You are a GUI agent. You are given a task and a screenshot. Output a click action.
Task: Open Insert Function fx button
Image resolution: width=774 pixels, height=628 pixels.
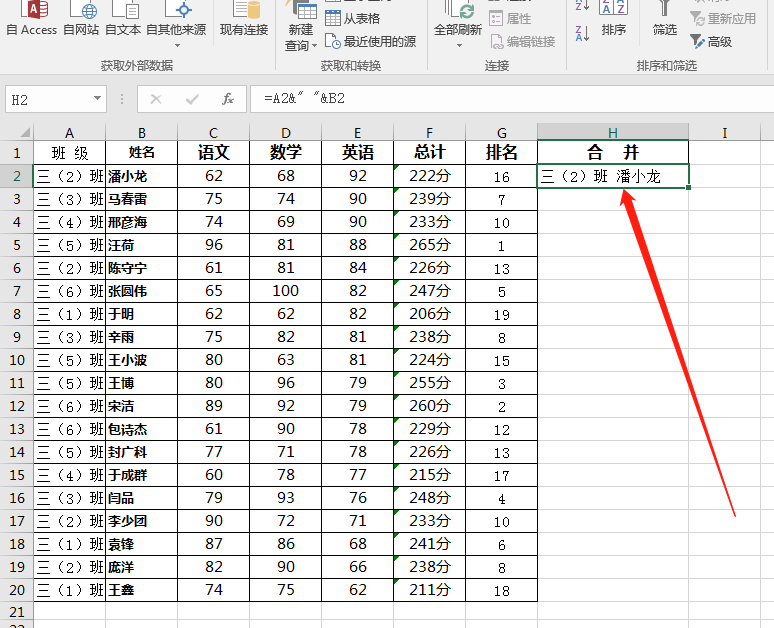[228, 100]
